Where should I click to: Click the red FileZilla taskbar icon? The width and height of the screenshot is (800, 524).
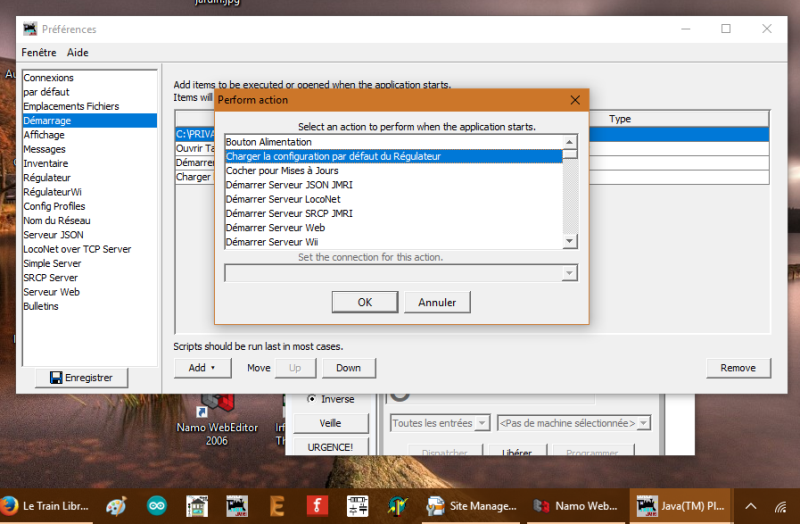pos(317,505)
